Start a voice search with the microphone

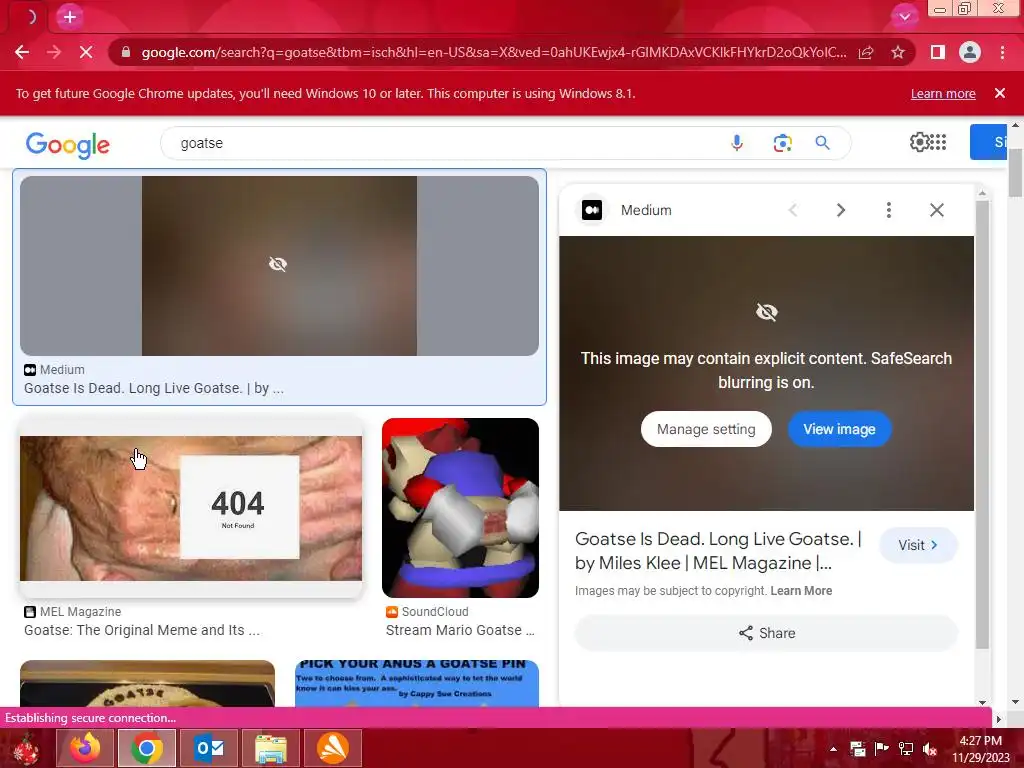(737, 143)
